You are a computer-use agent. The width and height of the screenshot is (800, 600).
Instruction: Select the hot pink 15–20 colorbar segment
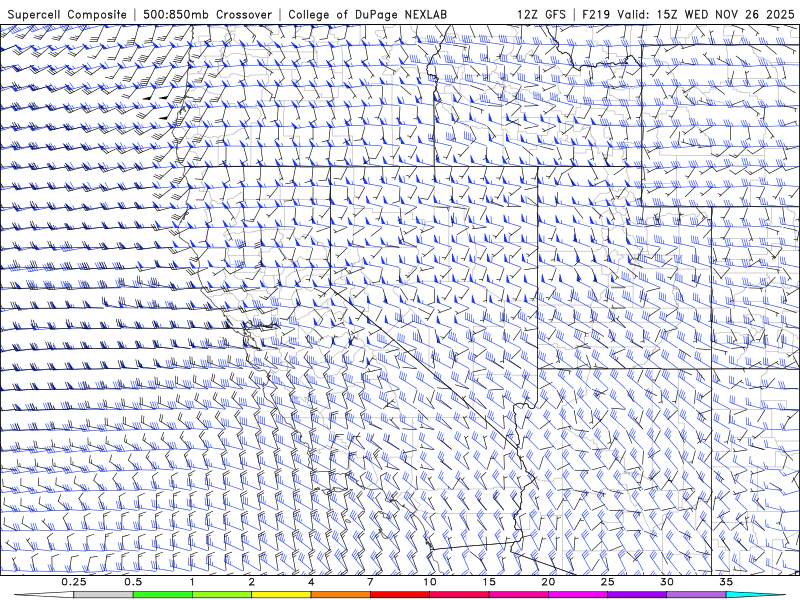tap(518, 595)
